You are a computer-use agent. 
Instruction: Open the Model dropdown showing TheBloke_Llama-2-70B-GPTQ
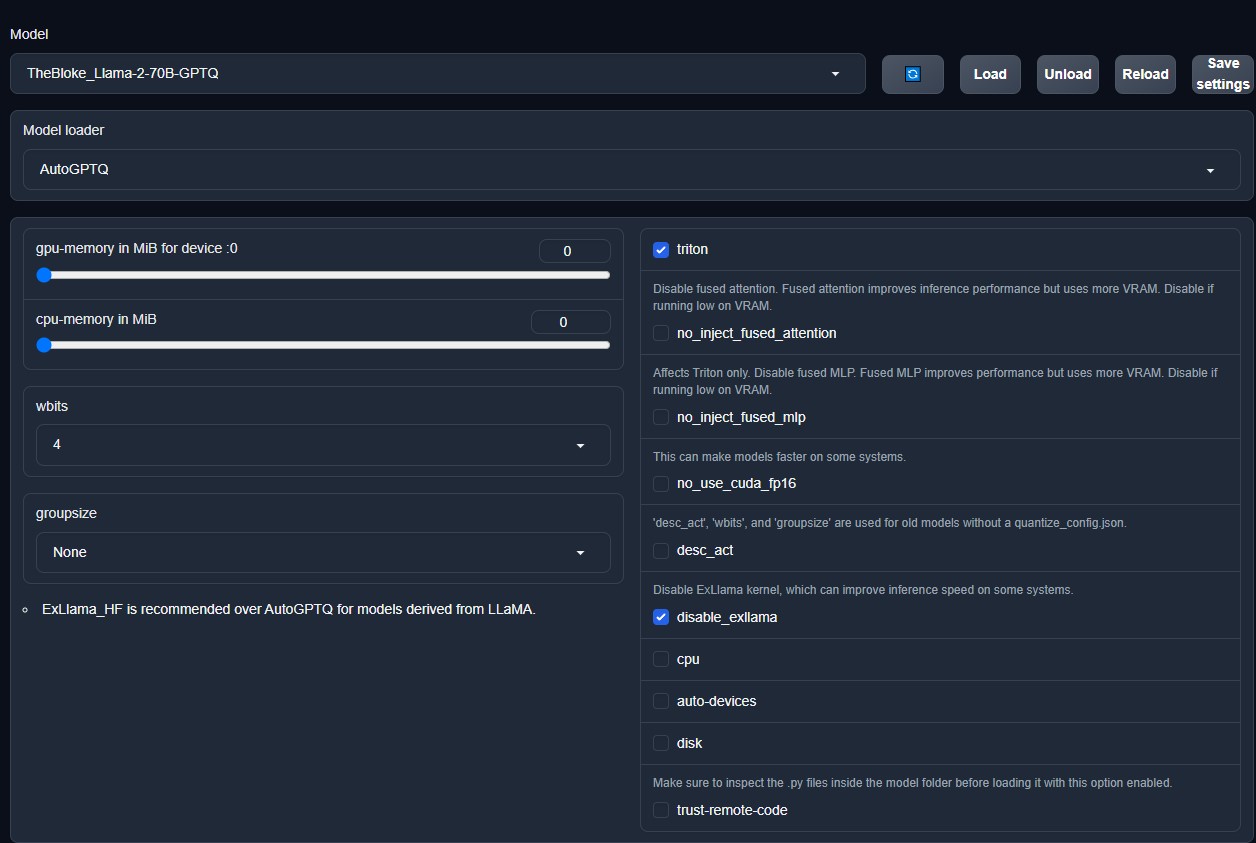(438, 74)
